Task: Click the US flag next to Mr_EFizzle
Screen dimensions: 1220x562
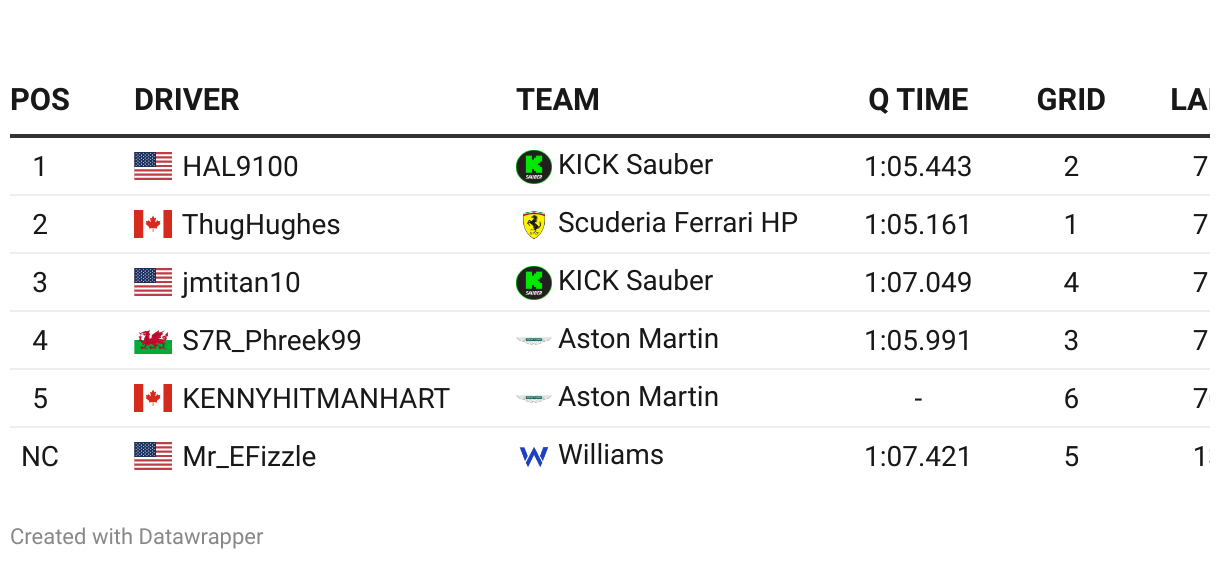Action: coord(153,456)
